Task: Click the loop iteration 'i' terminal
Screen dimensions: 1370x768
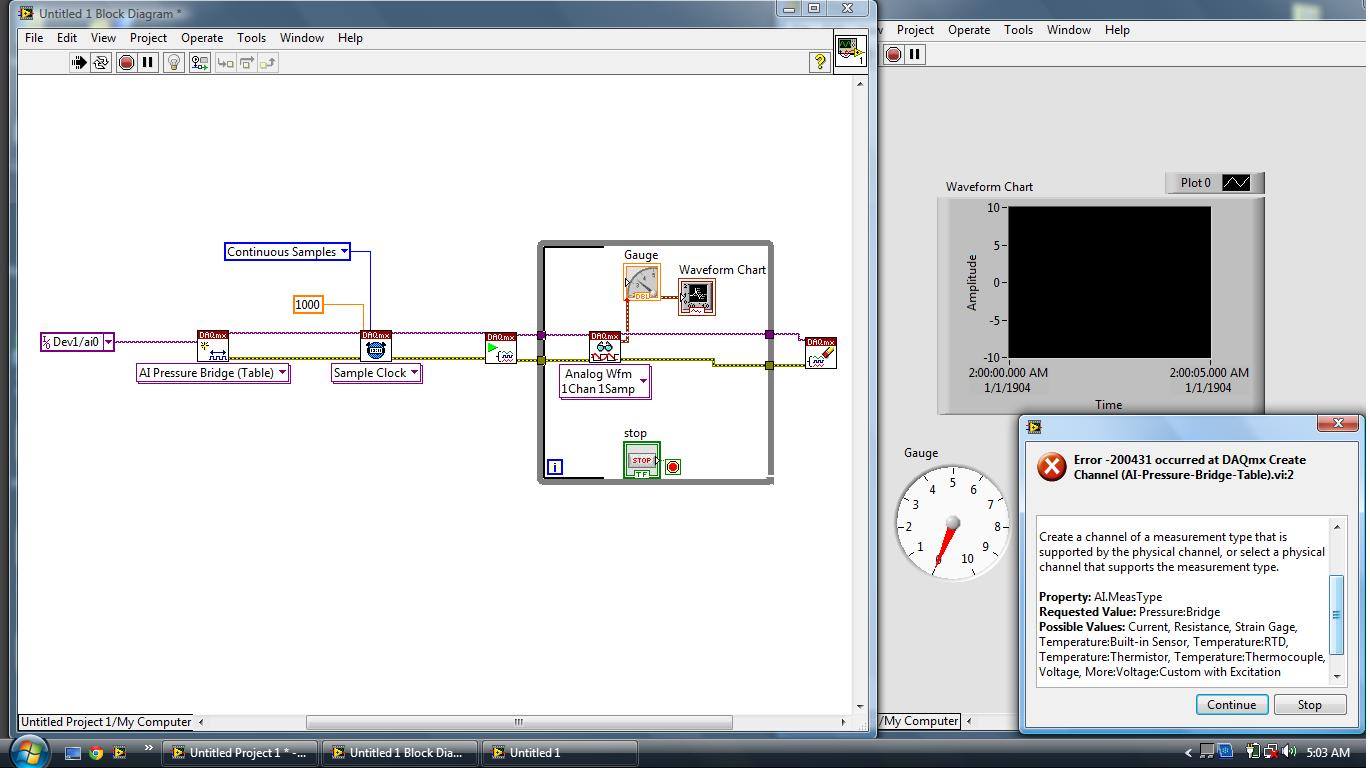Action: point(555,467)
